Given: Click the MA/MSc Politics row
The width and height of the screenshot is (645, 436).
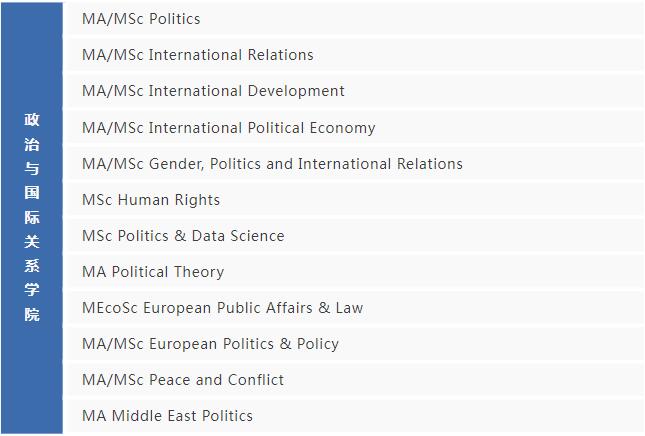Looking at the screenshot, I should pos(141,19).
